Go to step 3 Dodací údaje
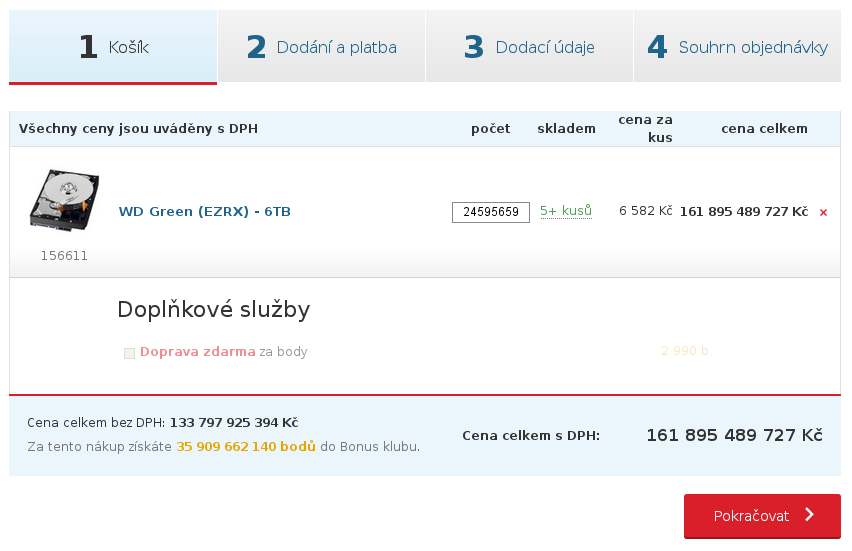This screenshot has width=852, height=551. pos(529,47)
